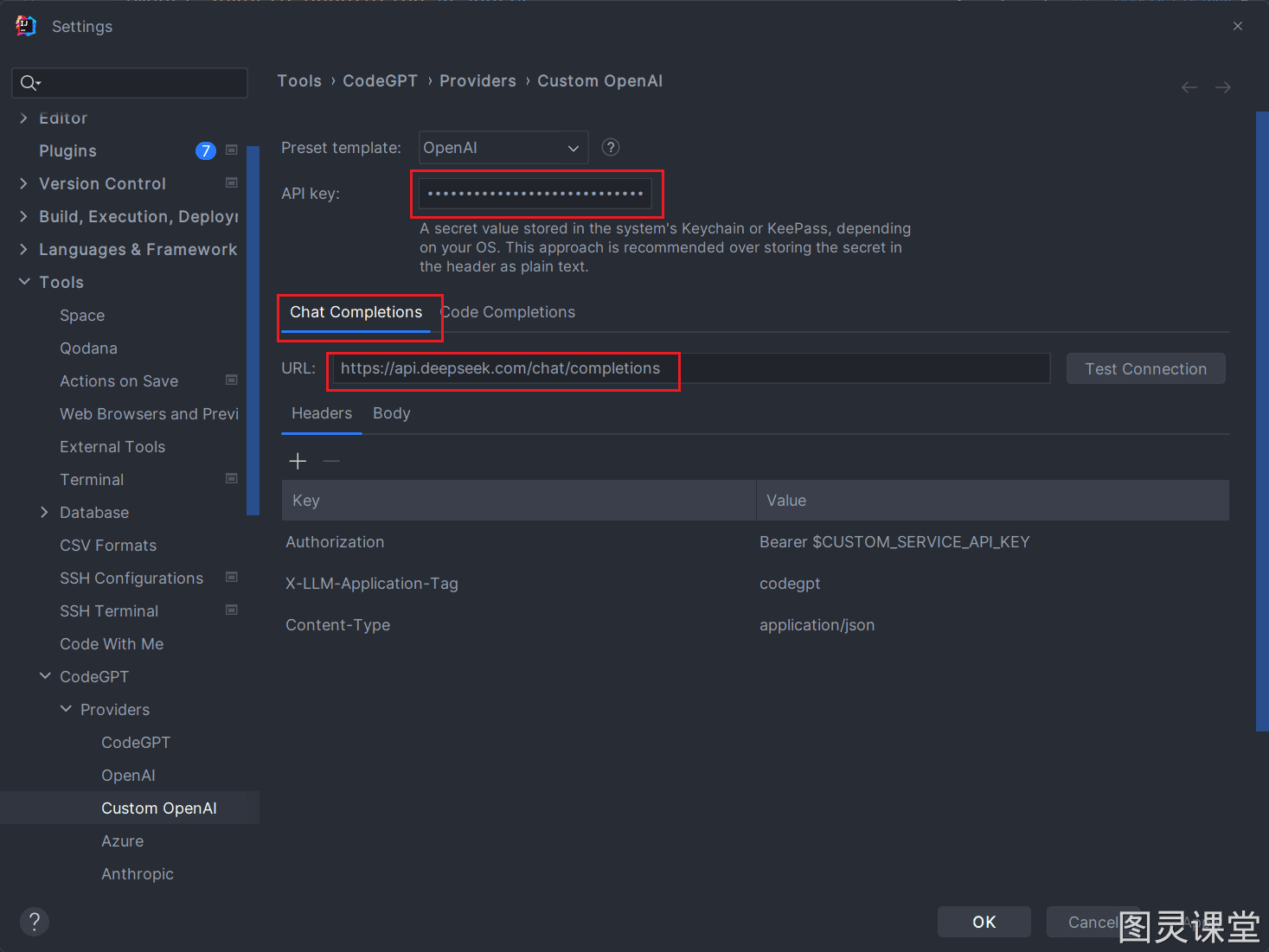Select the Headers tab
Viewport: 1269px width, 952px height.
[322, 413]
